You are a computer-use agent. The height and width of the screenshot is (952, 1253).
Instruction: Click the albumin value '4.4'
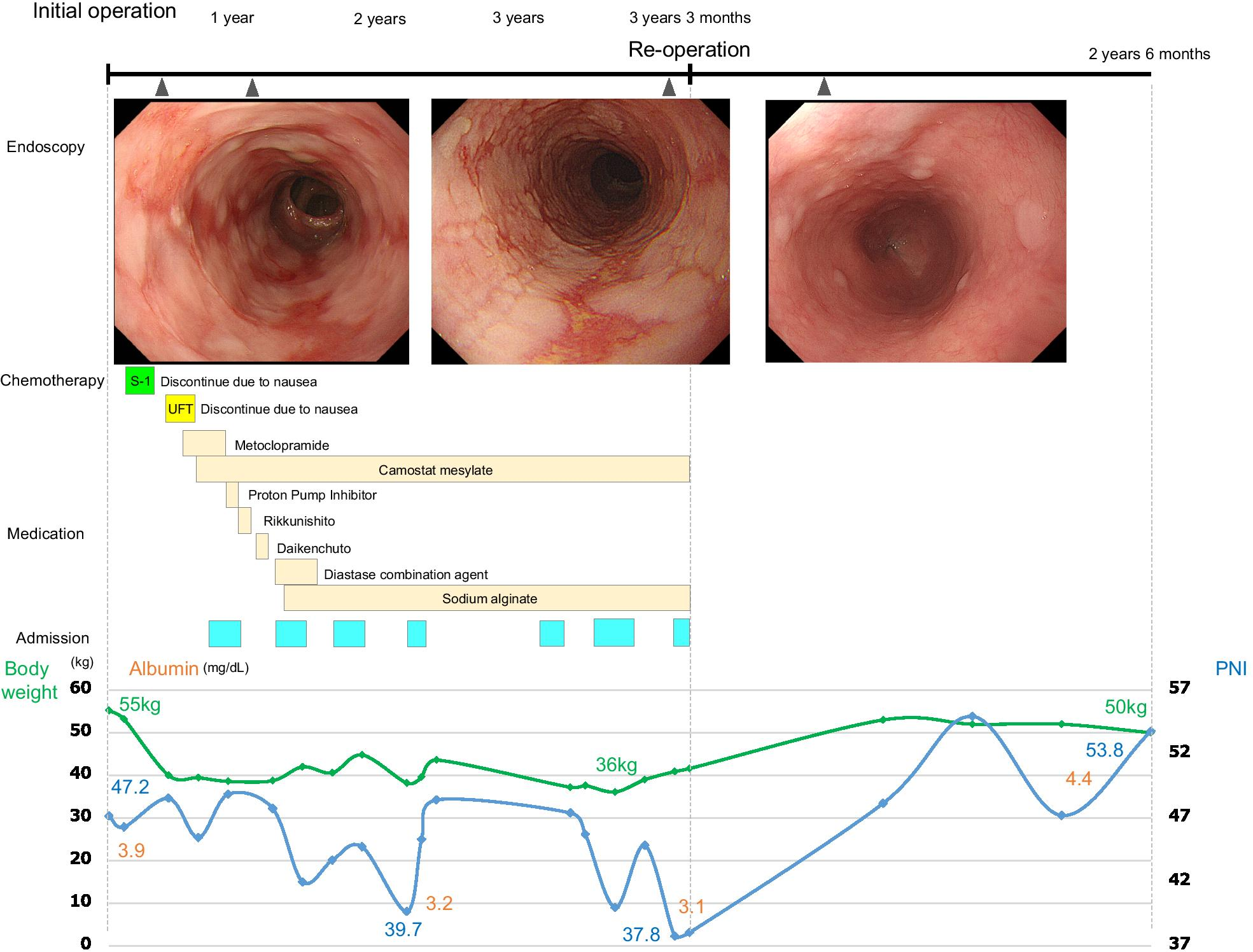pos(1079,779)
